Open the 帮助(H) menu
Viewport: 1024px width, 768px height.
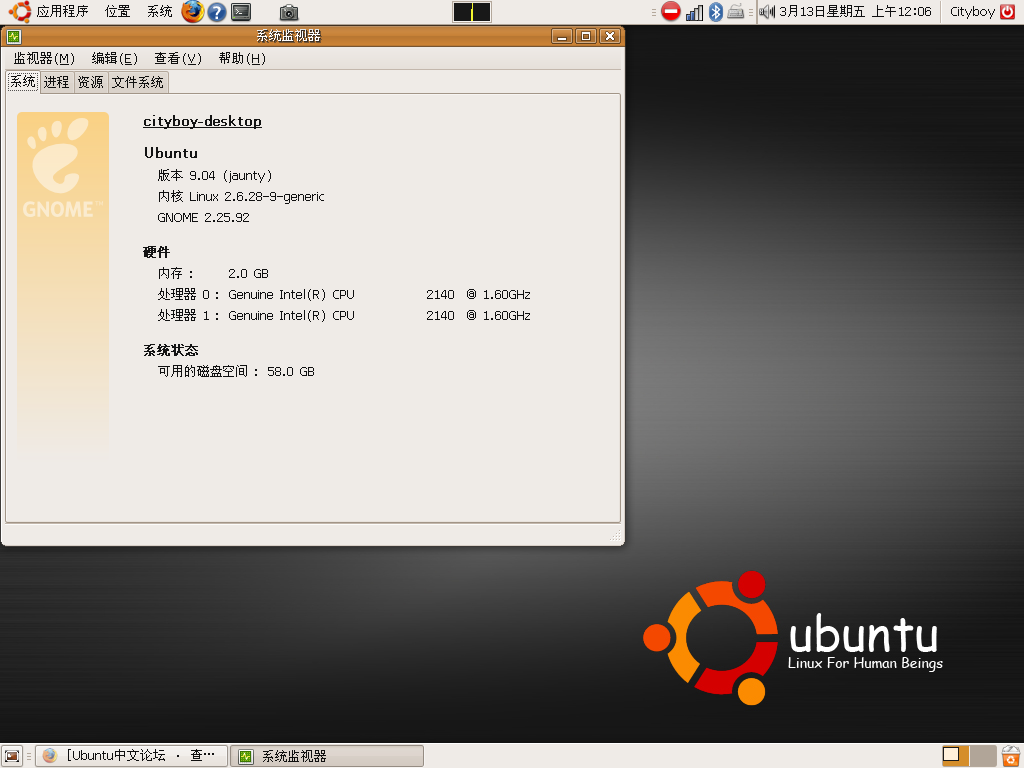pyautogui.click(x=242, y=59)
